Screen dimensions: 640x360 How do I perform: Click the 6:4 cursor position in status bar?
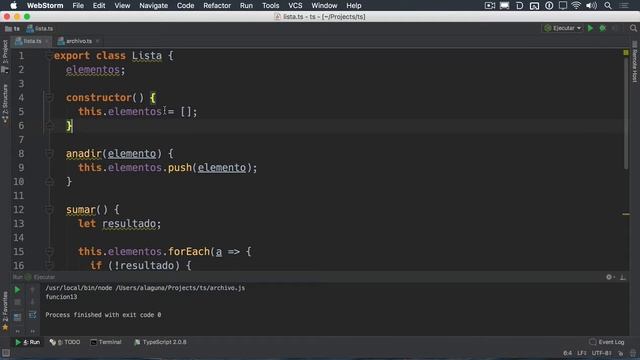click(x=567, y=353)
